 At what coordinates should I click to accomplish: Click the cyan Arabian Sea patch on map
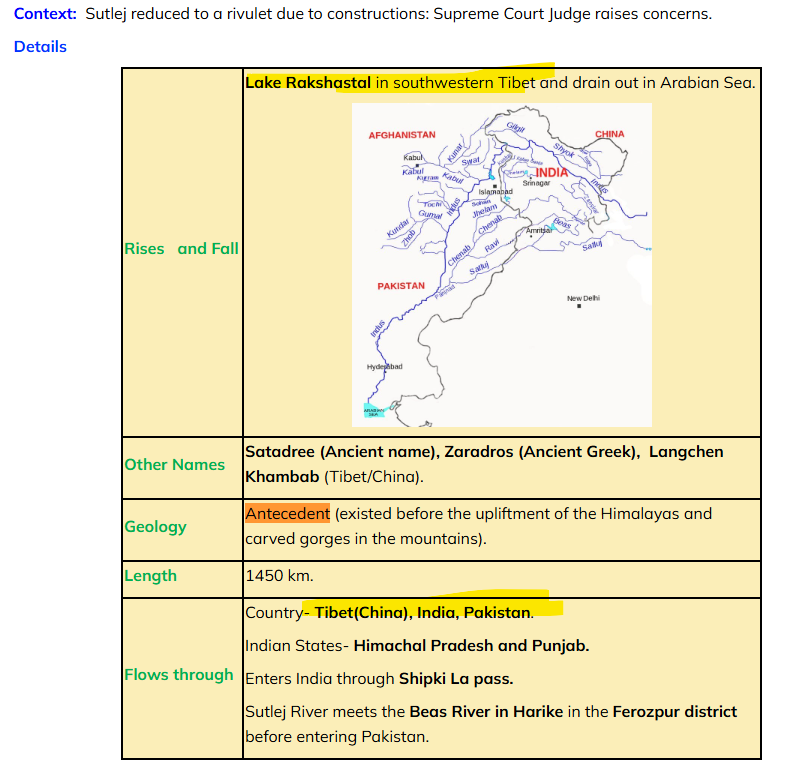[374, 411]
